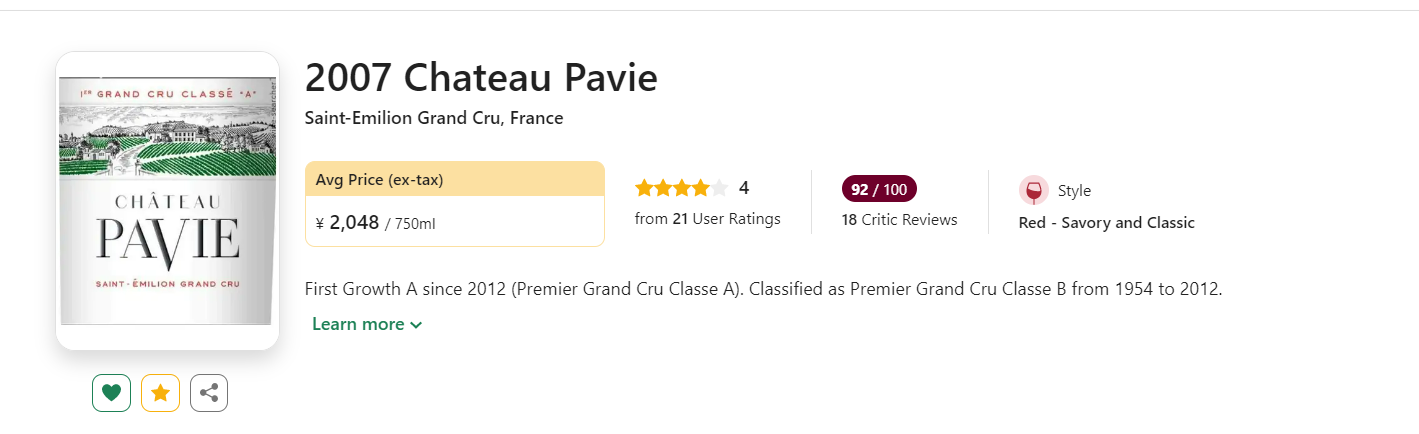This screenshot has width=1419, height=434.
Task: Click the Style label text
Action: point(1074,191)
